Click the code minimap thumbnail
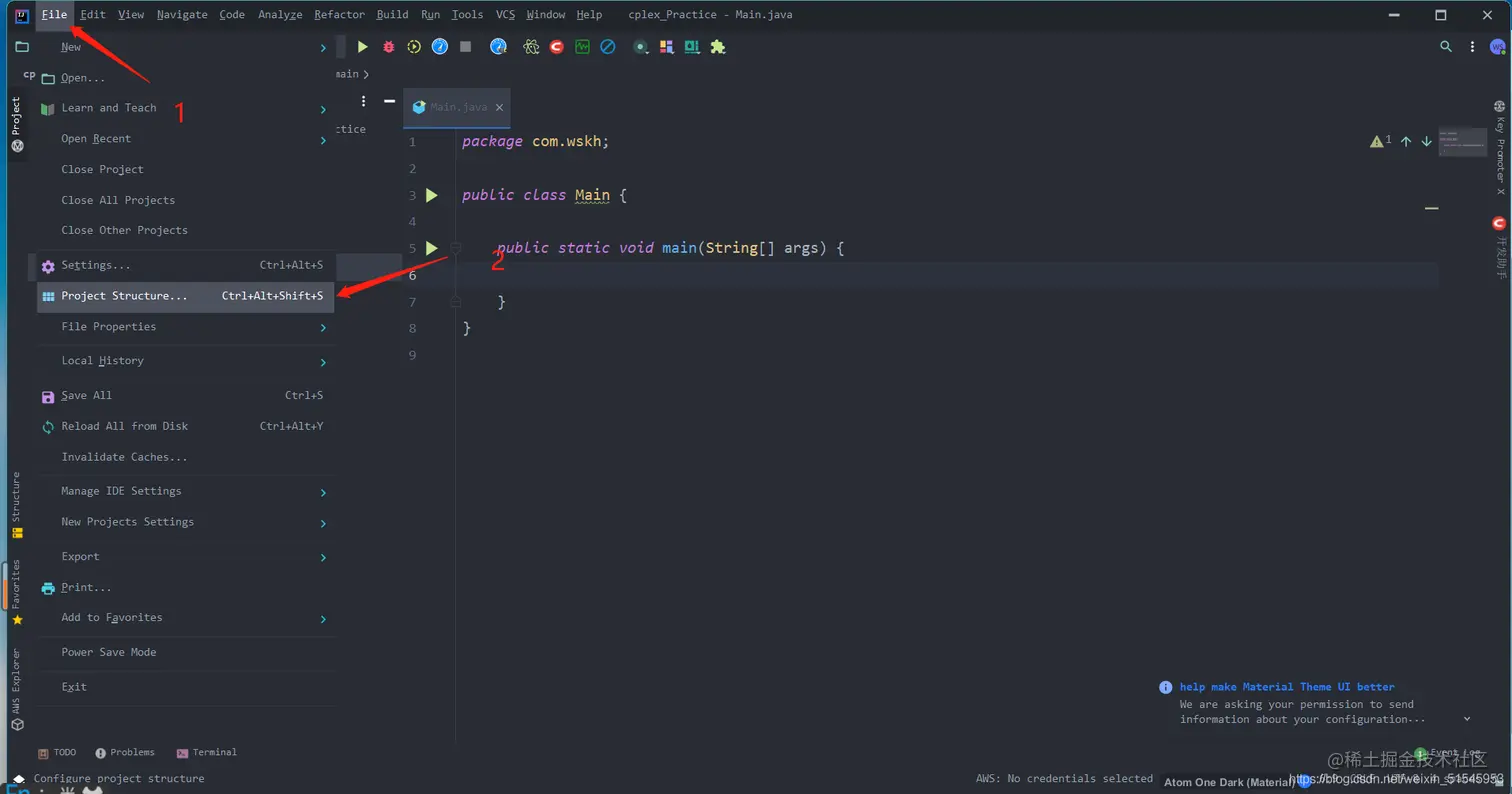This screenshot has height=794, width=1512. [1463, 141]
